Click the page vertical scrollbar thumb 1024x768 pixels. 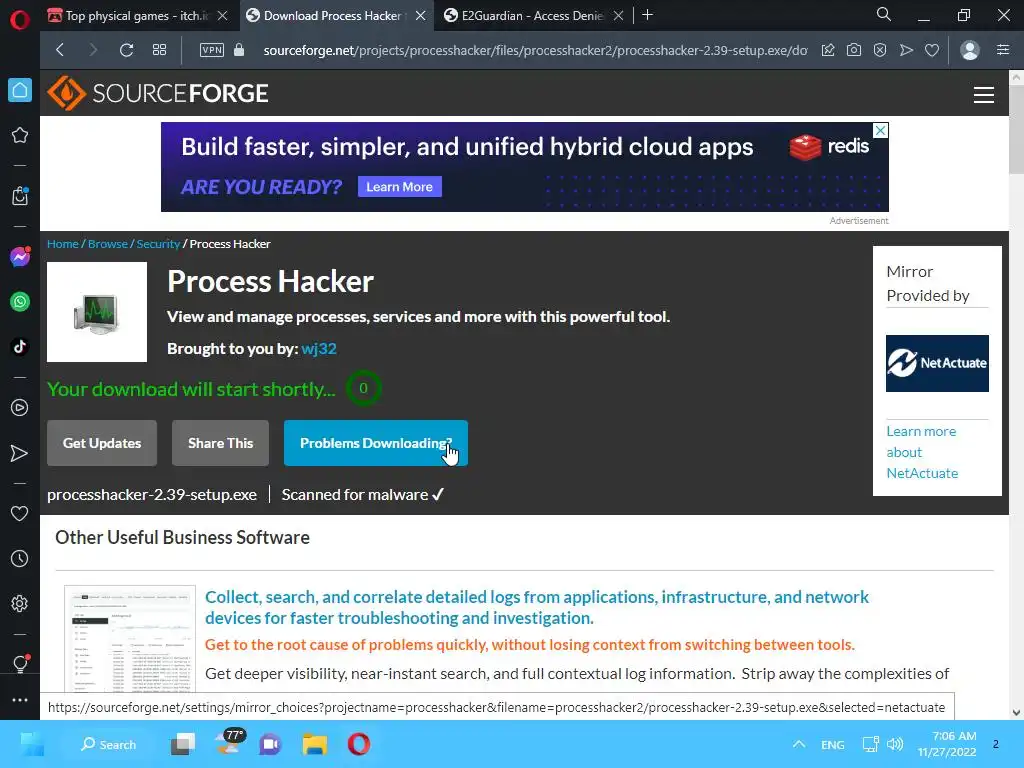coord(1016,129)
